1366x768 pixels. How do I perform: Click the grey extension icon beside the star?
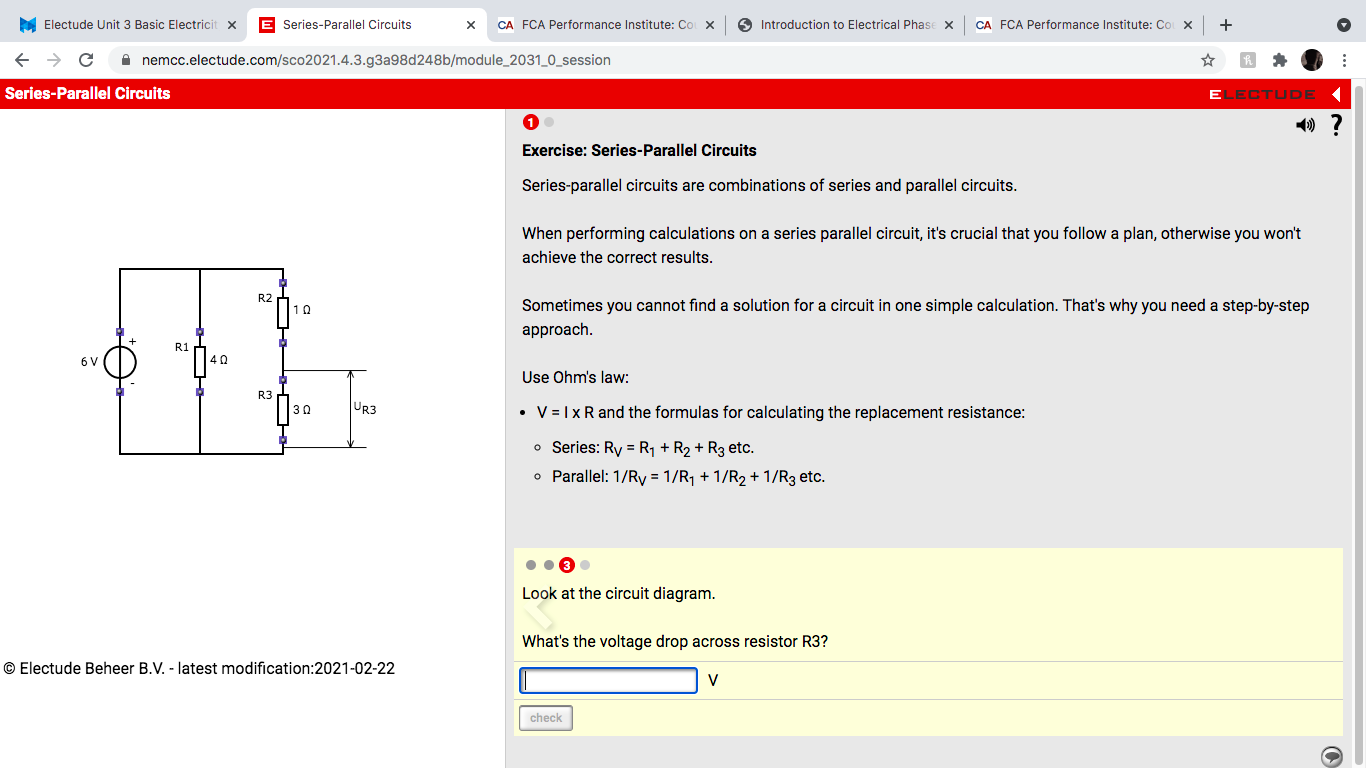pos(1248,60)
